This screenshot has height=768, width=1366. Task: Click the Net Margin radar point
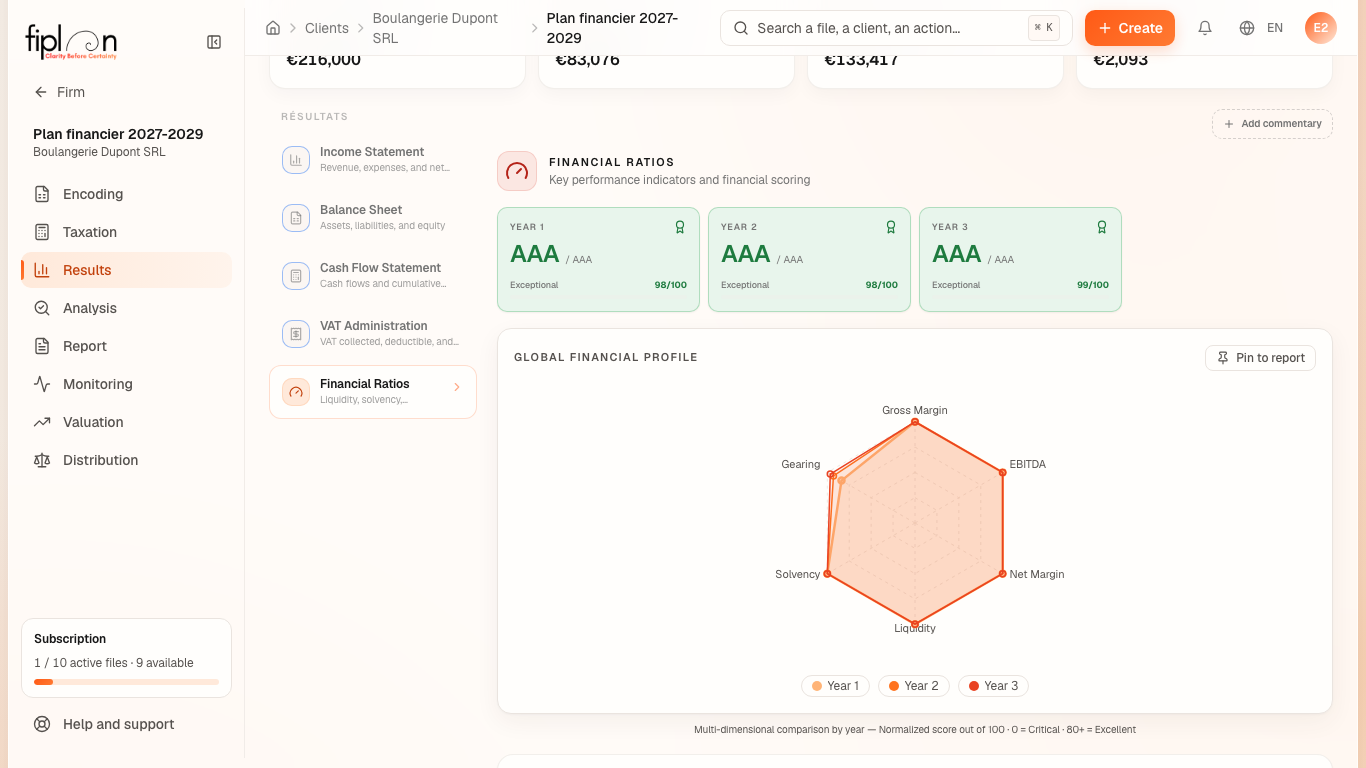[x=1003, y=574]
